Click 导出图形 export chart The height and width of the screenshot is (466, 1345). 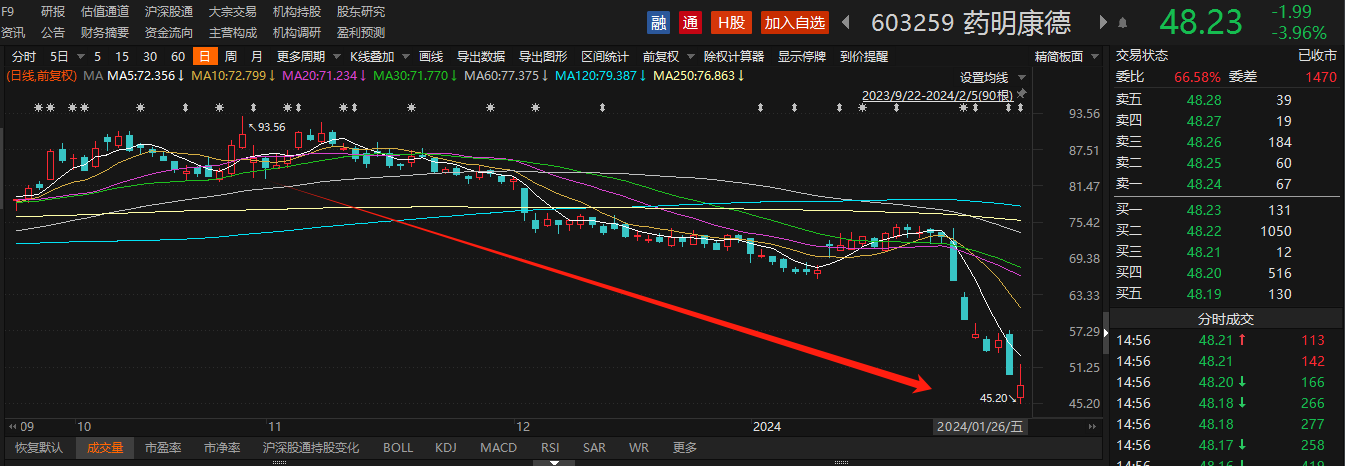(543, 56)
